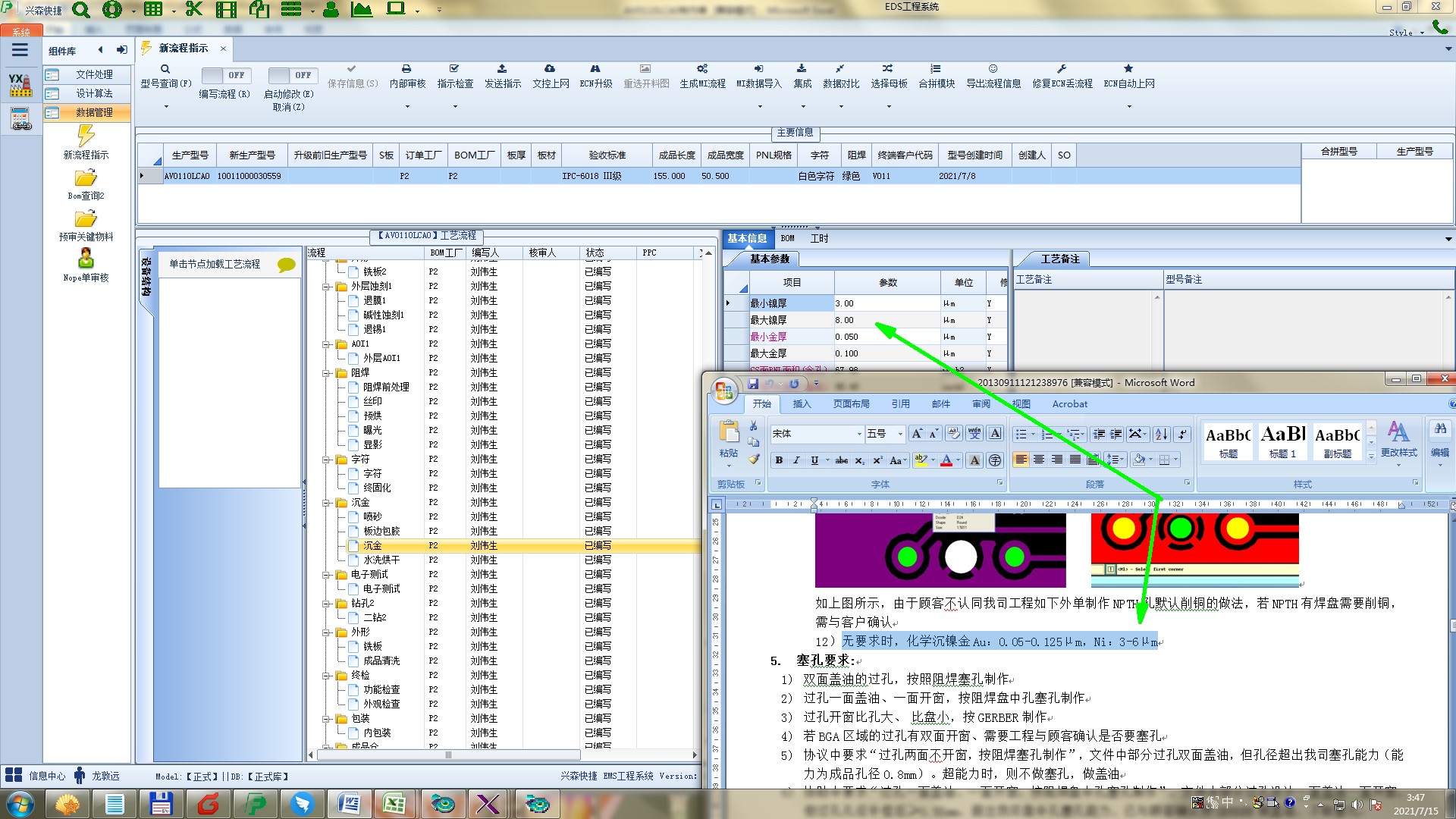Open 新流程指示 lightning icon in sidebar
The image size is (1456, 819).
coord(86,136)
